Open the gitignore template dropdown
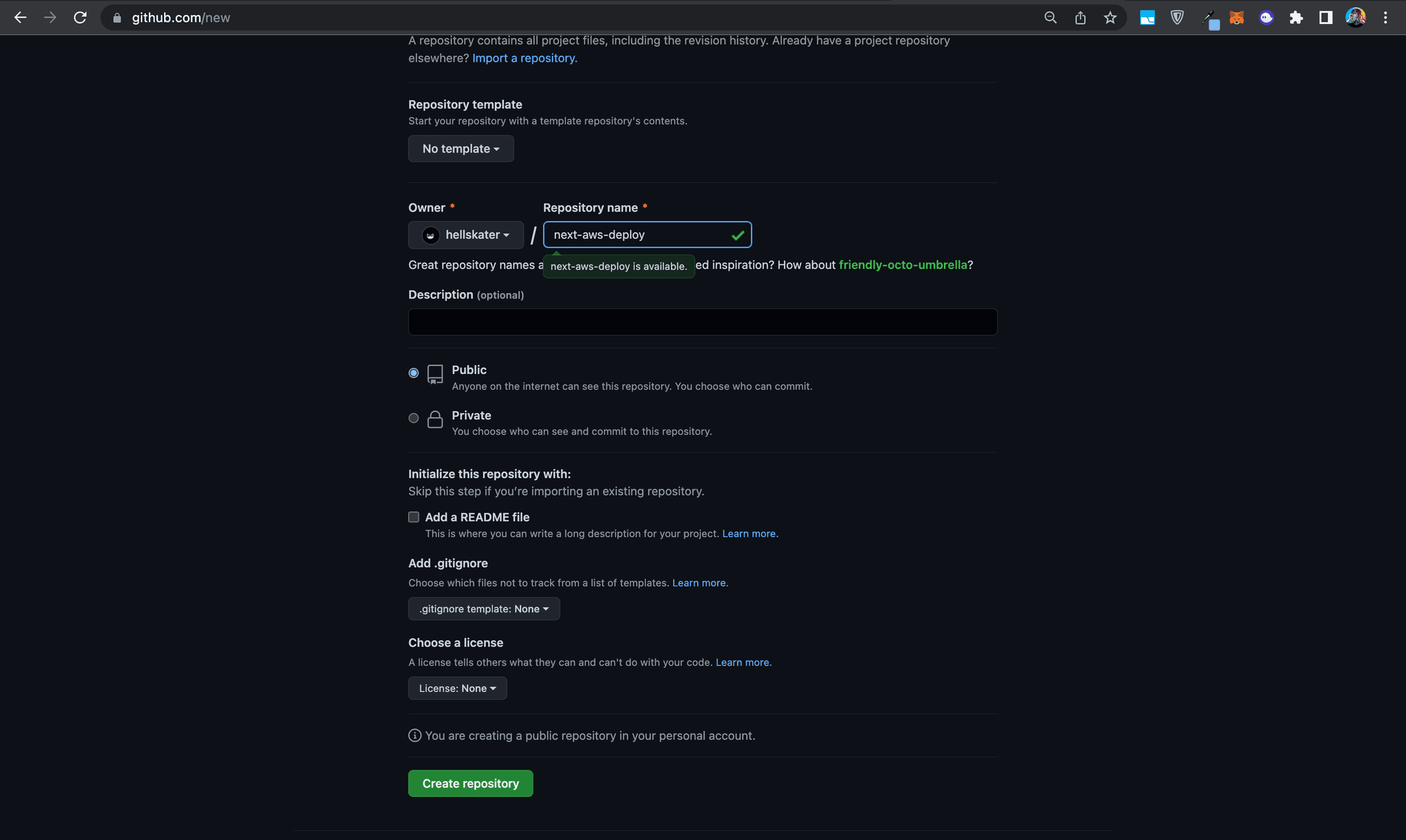1406x840 pixels. coord(483,608)
